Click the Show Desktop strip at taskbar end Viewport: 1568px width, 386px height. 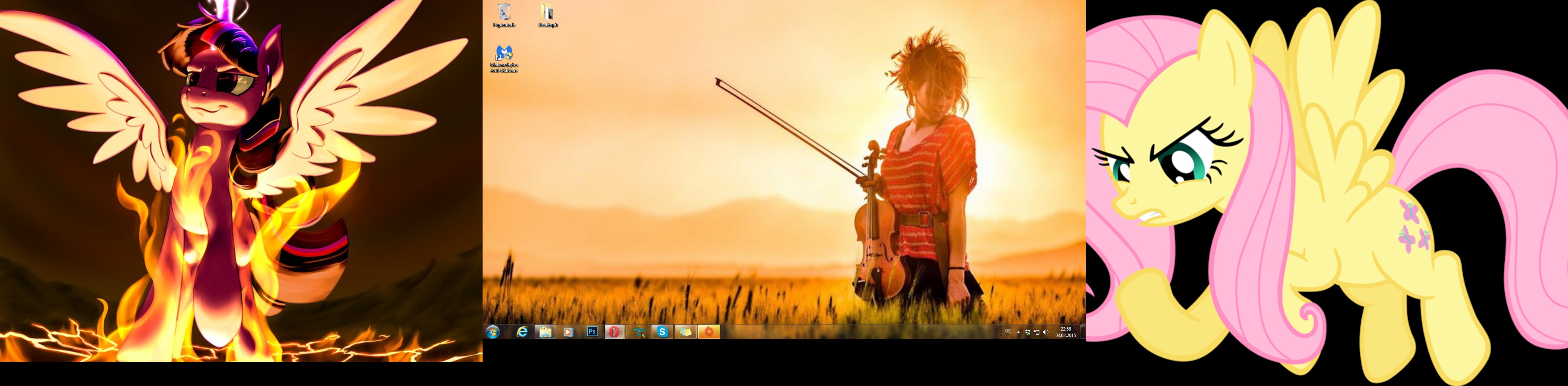coord(1083,332)
